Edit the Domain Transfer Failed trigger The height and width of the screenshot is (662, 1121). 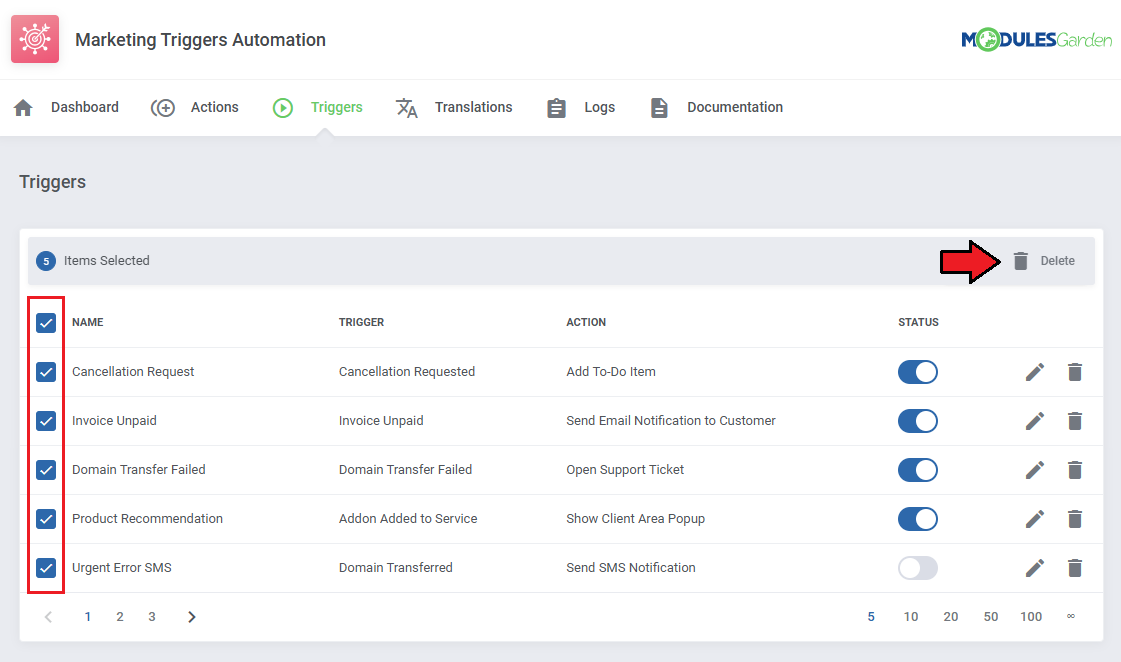click(x=1034, y=470)
